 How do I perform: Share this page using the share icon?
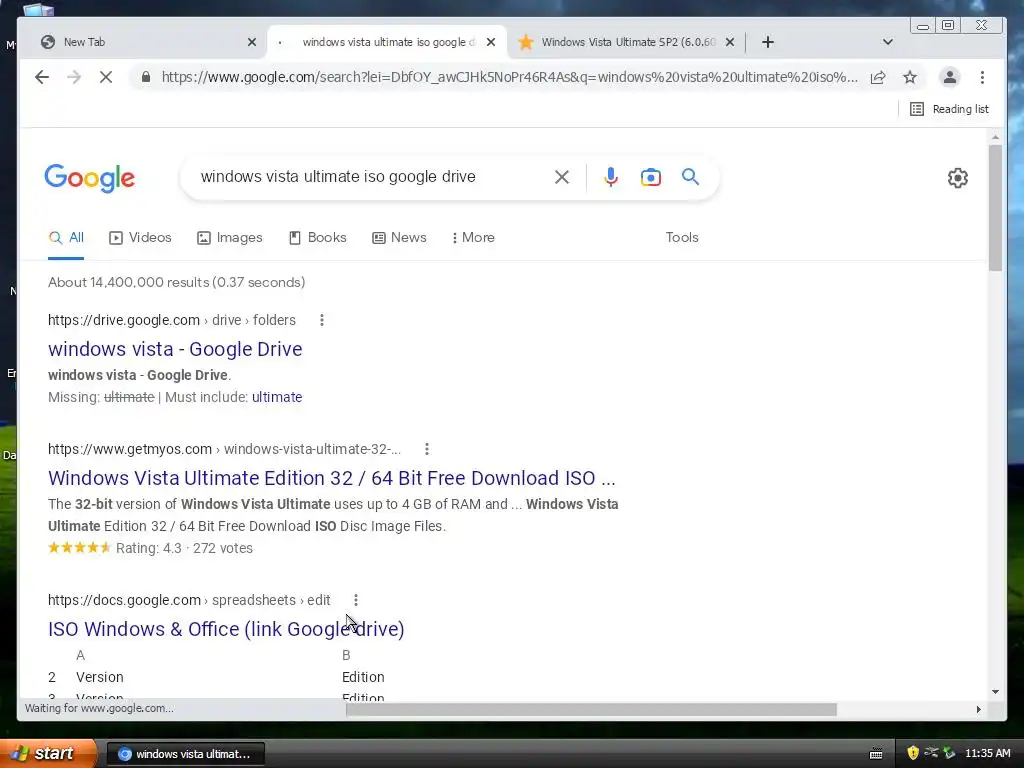tap(878, 77)
